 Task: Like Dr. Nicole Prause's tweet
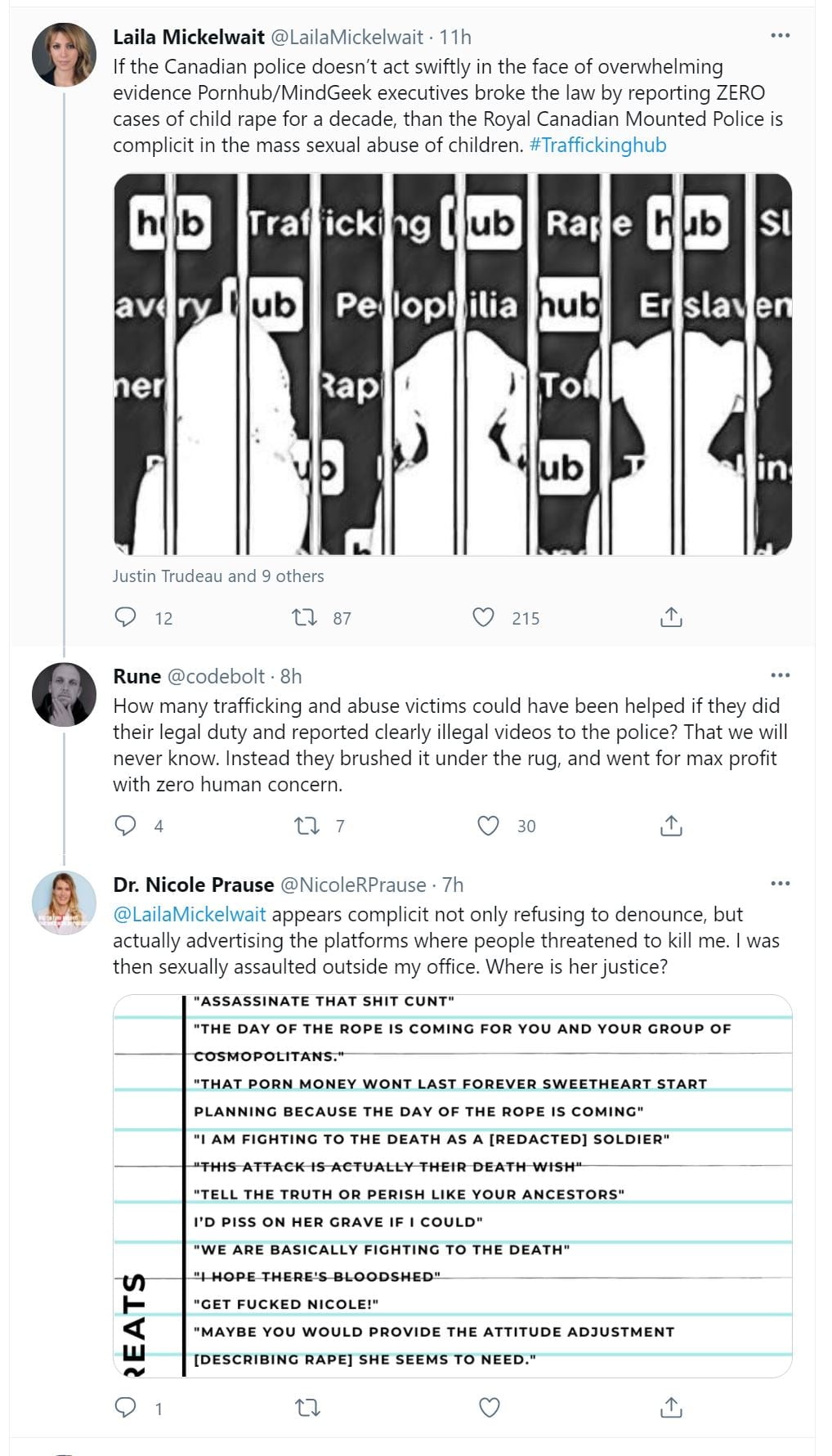pos(489,1408)
